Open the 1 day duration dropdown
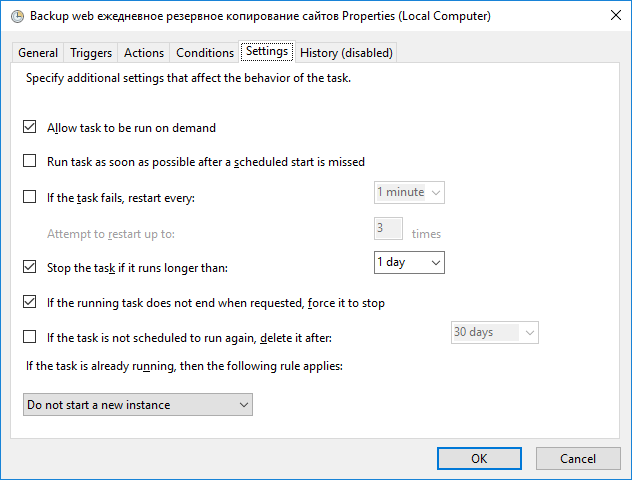The height and width of the screenshot is (480, 632). point(409,262)
